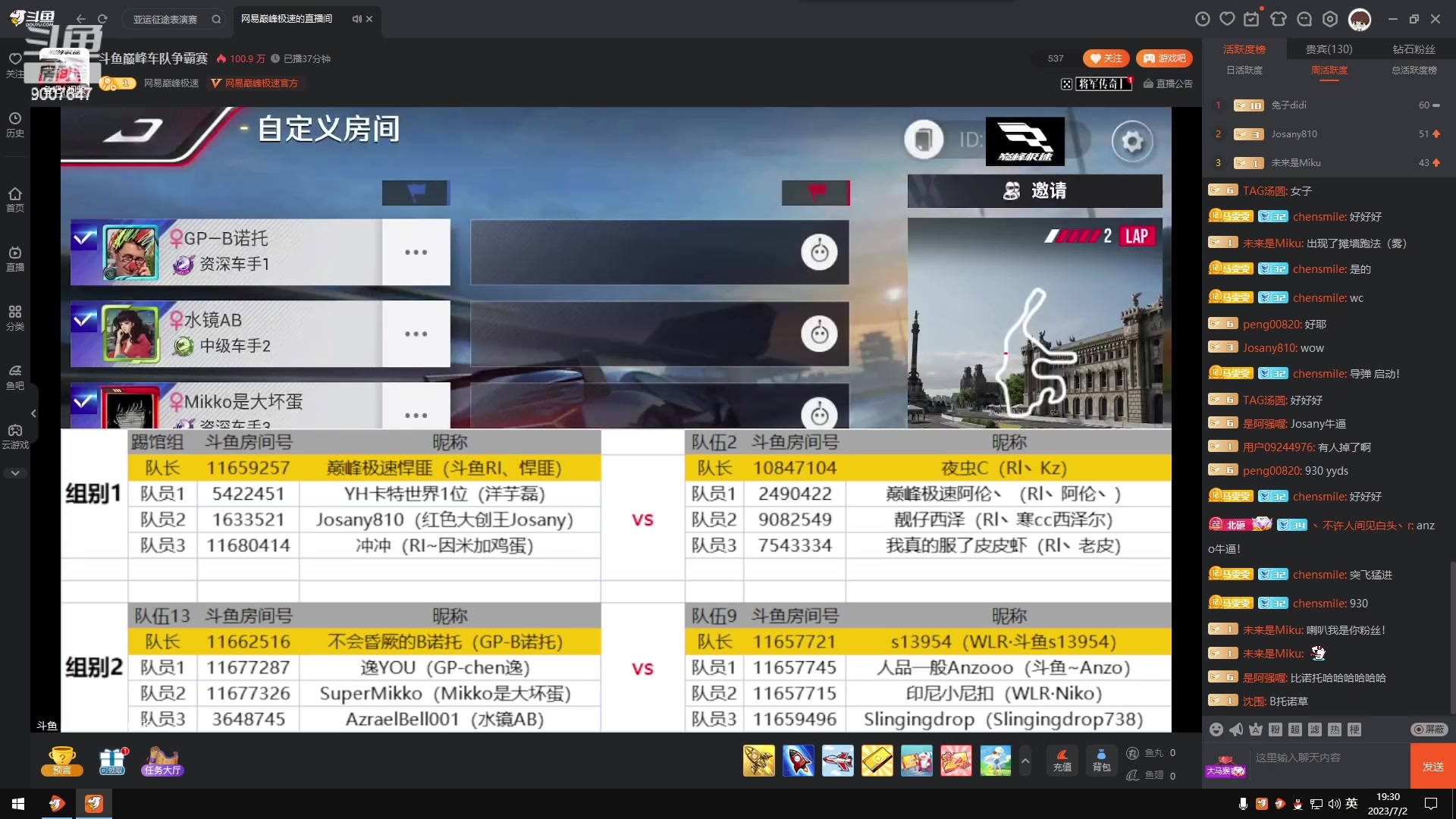Open messages chat bubble icon in title bar
The height and width of the screenshot is (819, 1456).
[1304, 19]
